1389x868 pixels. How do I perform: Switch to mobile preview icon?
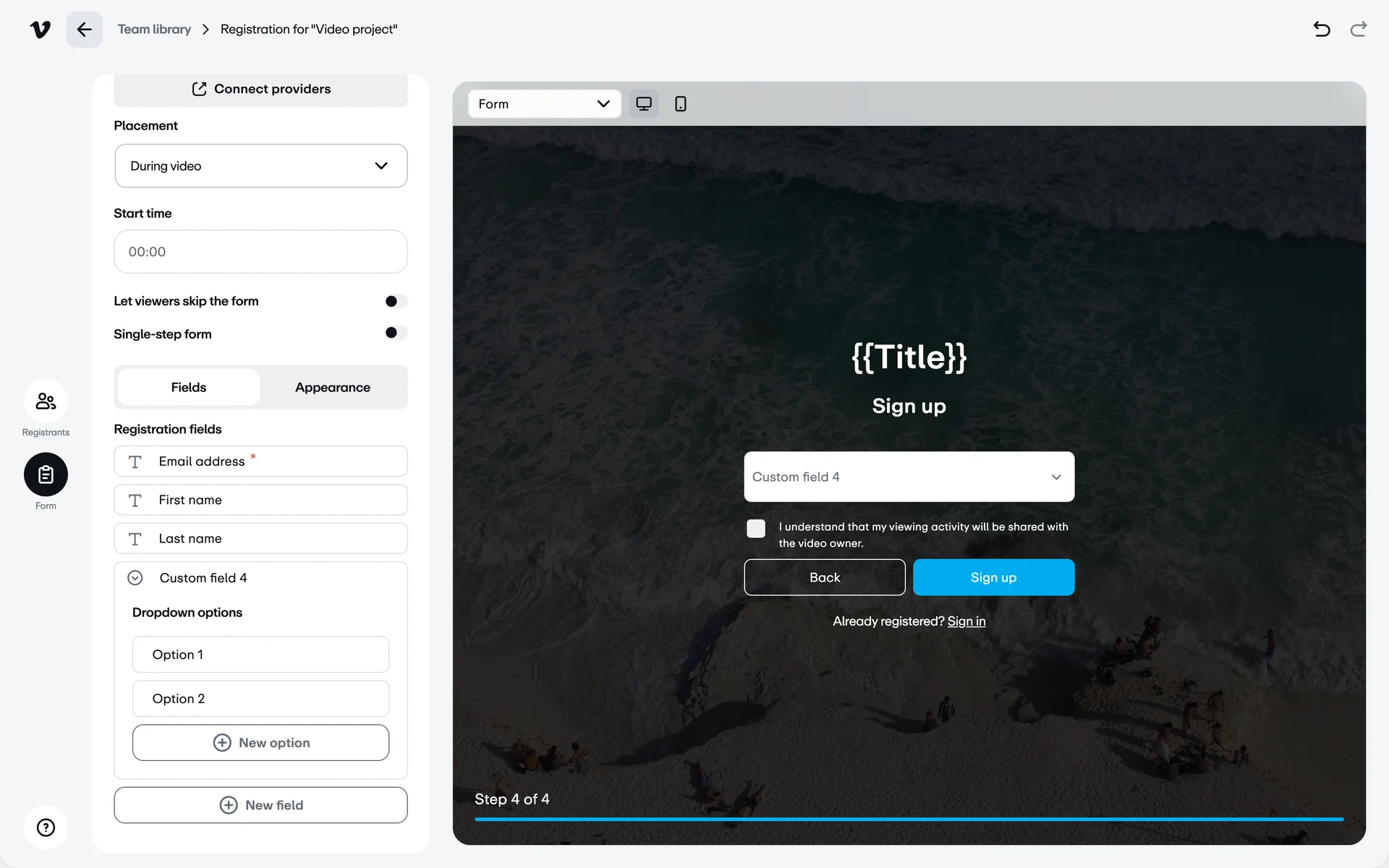point(680,104)
